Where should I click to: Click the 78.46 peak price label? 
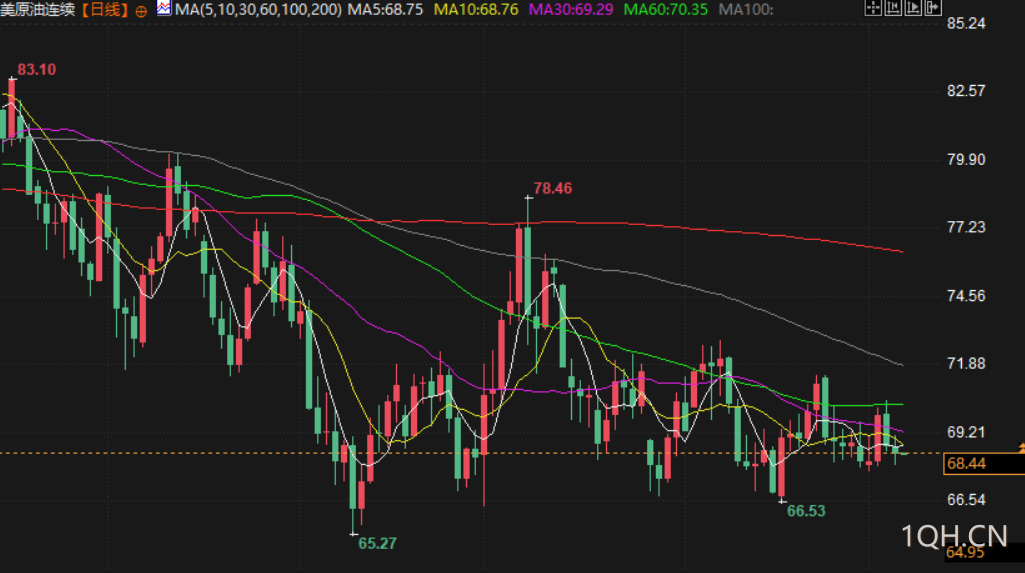[552, 189]
